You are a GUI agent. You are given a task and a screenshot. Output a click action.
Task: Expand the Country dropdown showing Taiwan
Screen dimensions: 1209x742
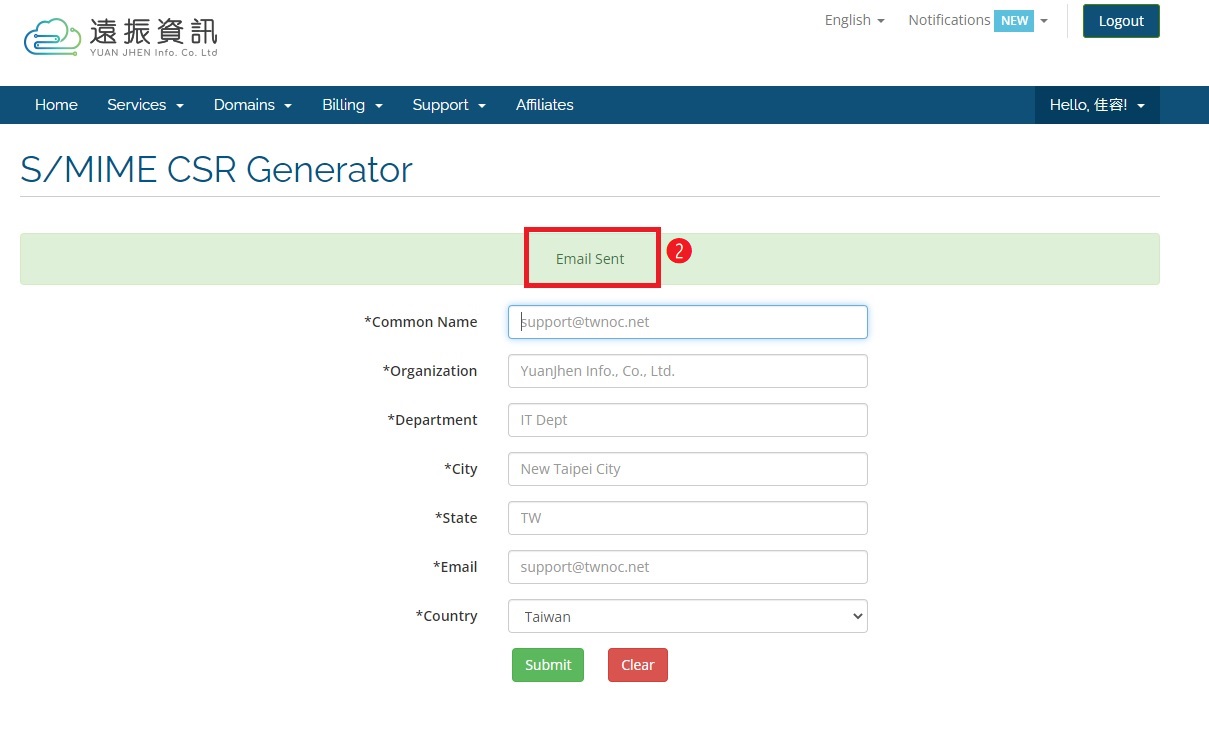pos(687,616)
